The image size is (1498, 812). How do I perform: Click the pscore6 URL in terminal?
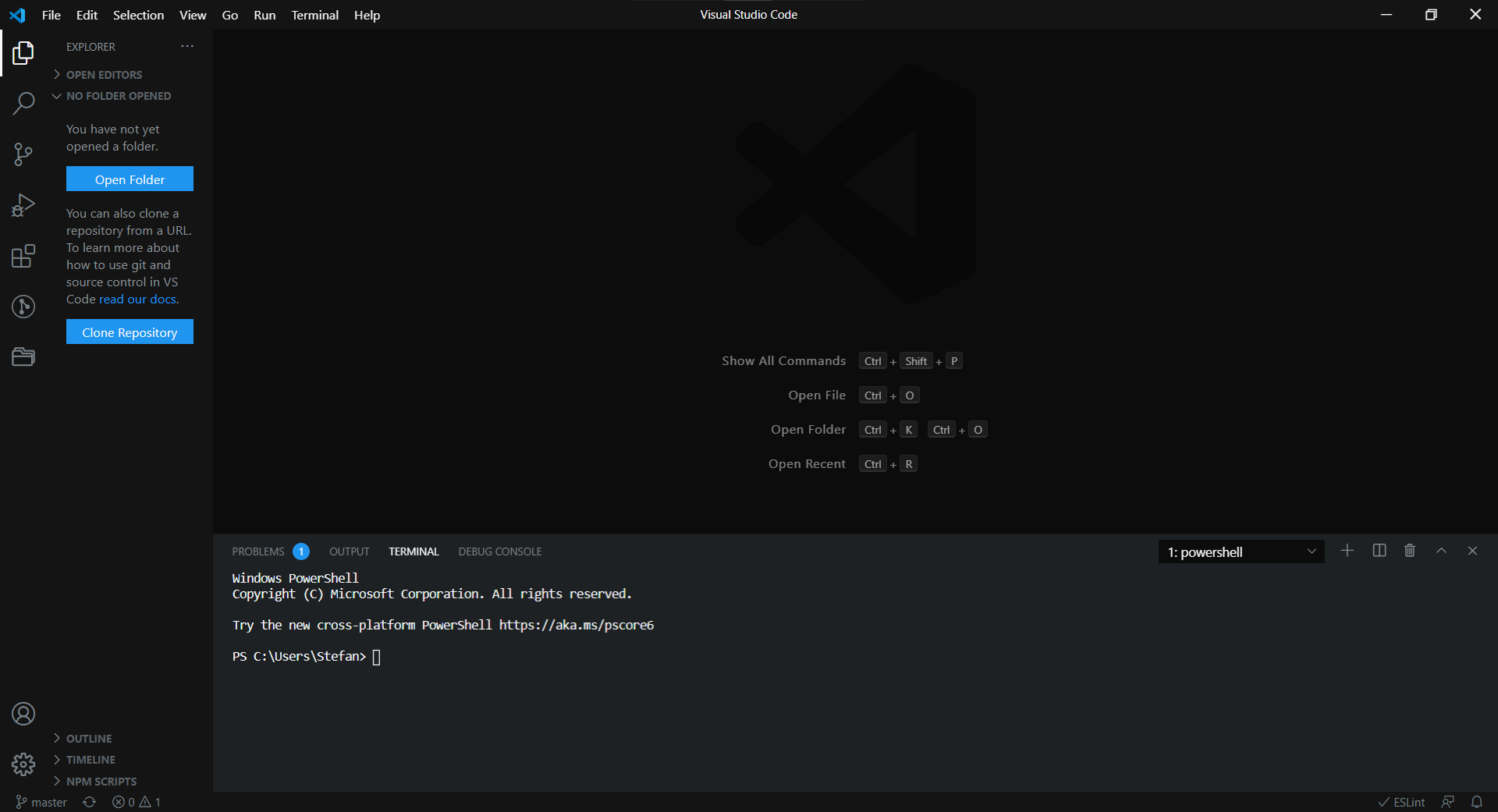point(577,626)
